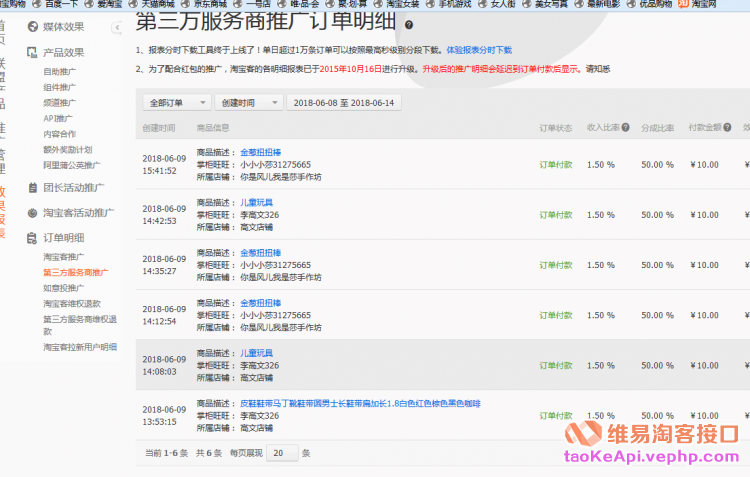
Task: Click the globe icon of 百度一下 bookmark
Action: (37, 4)
